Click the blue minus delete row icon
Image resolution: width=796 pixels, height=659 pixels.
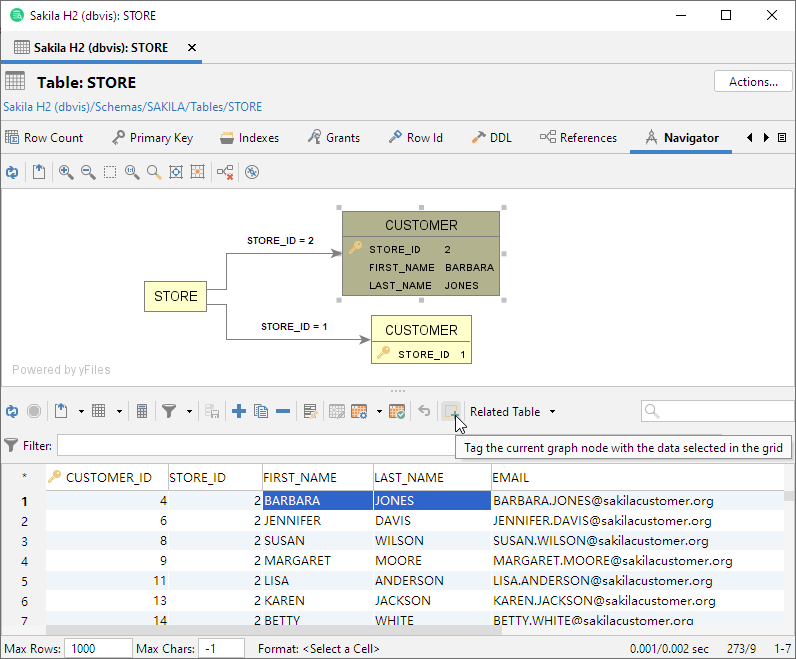(283, 411)
